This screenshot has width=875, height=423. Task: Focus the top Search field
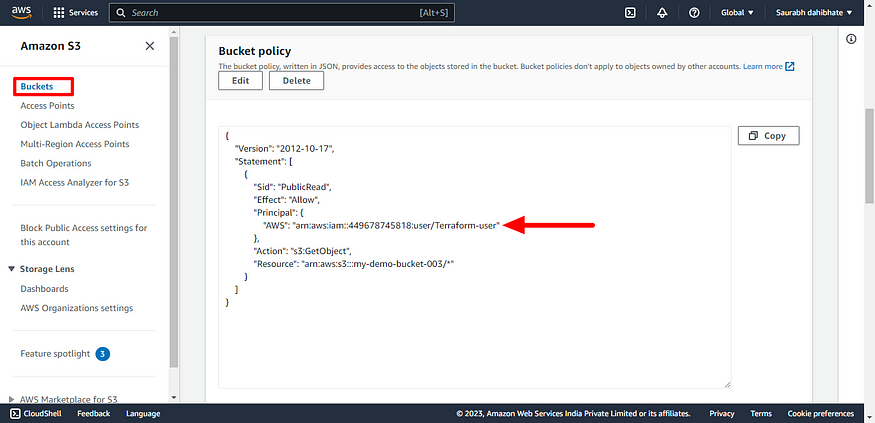pos(282,13)
